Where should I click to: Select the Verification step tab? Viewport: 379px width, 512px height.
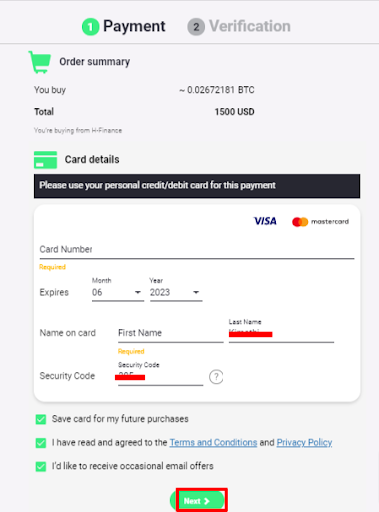[x=239, y=26]
